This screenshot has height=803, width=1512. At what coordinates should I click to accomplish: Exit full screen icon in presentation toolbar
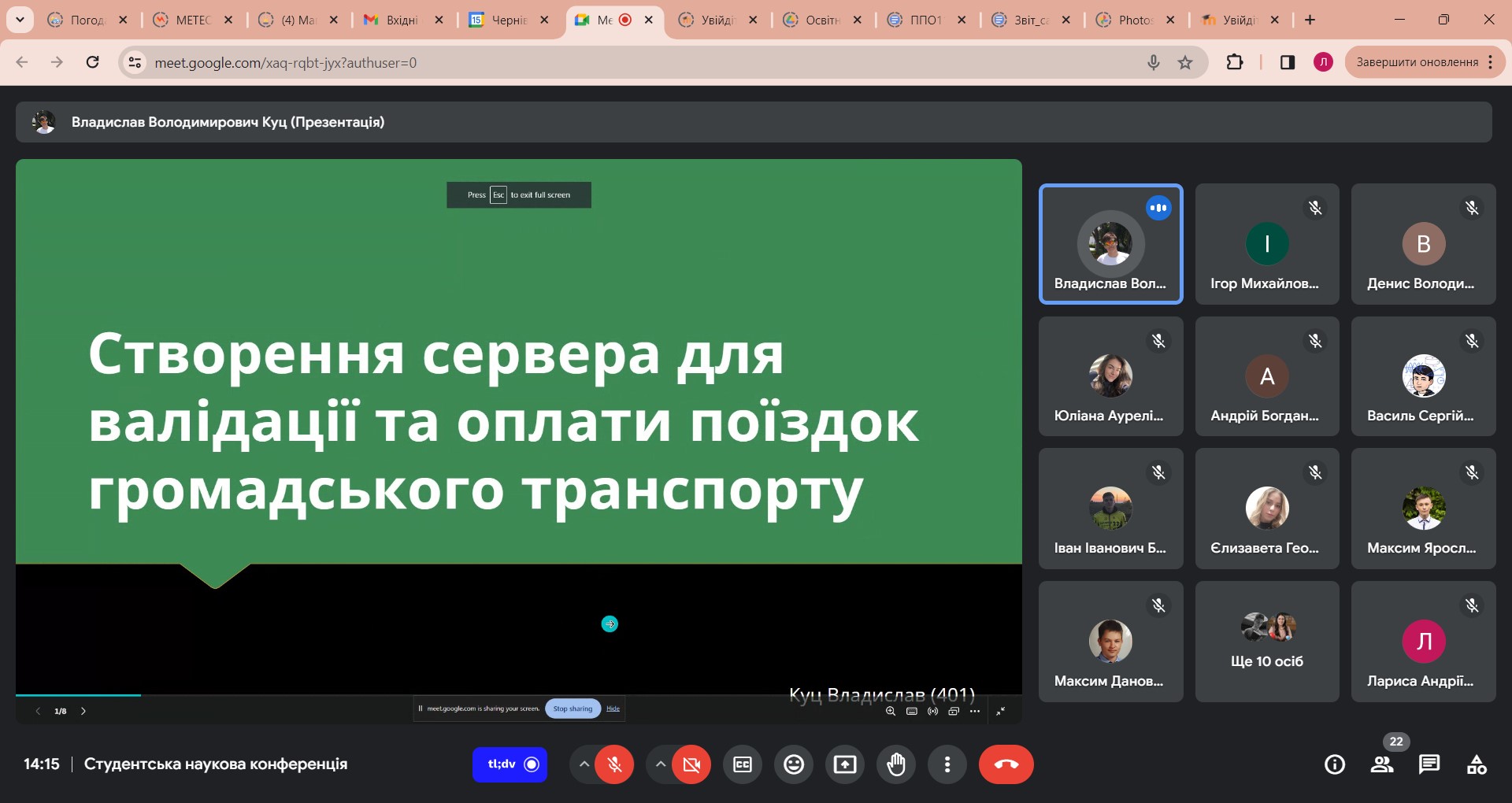click(1000, 711)
